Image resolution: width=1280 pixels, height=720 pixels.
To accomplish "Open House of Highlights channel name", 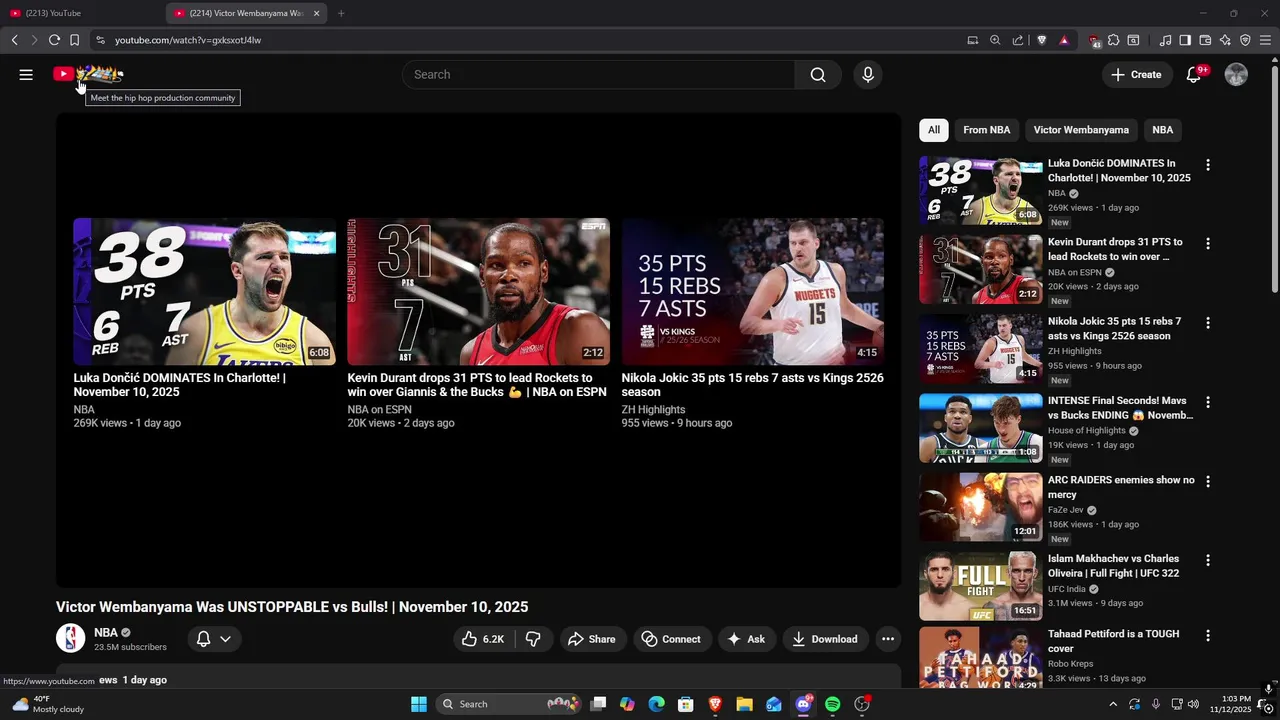I will tap(1086, 431).
